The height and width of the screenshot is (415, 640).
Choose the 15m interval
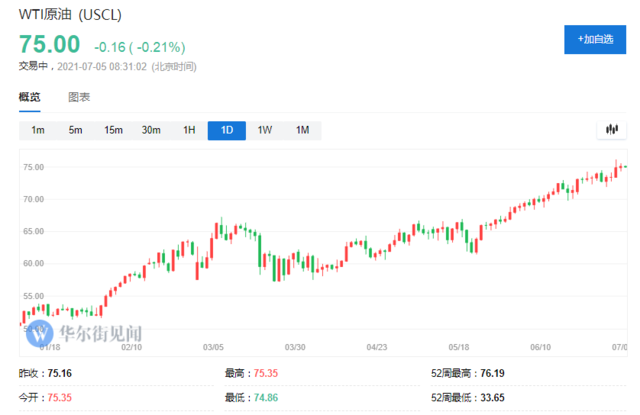pos(113,130)
